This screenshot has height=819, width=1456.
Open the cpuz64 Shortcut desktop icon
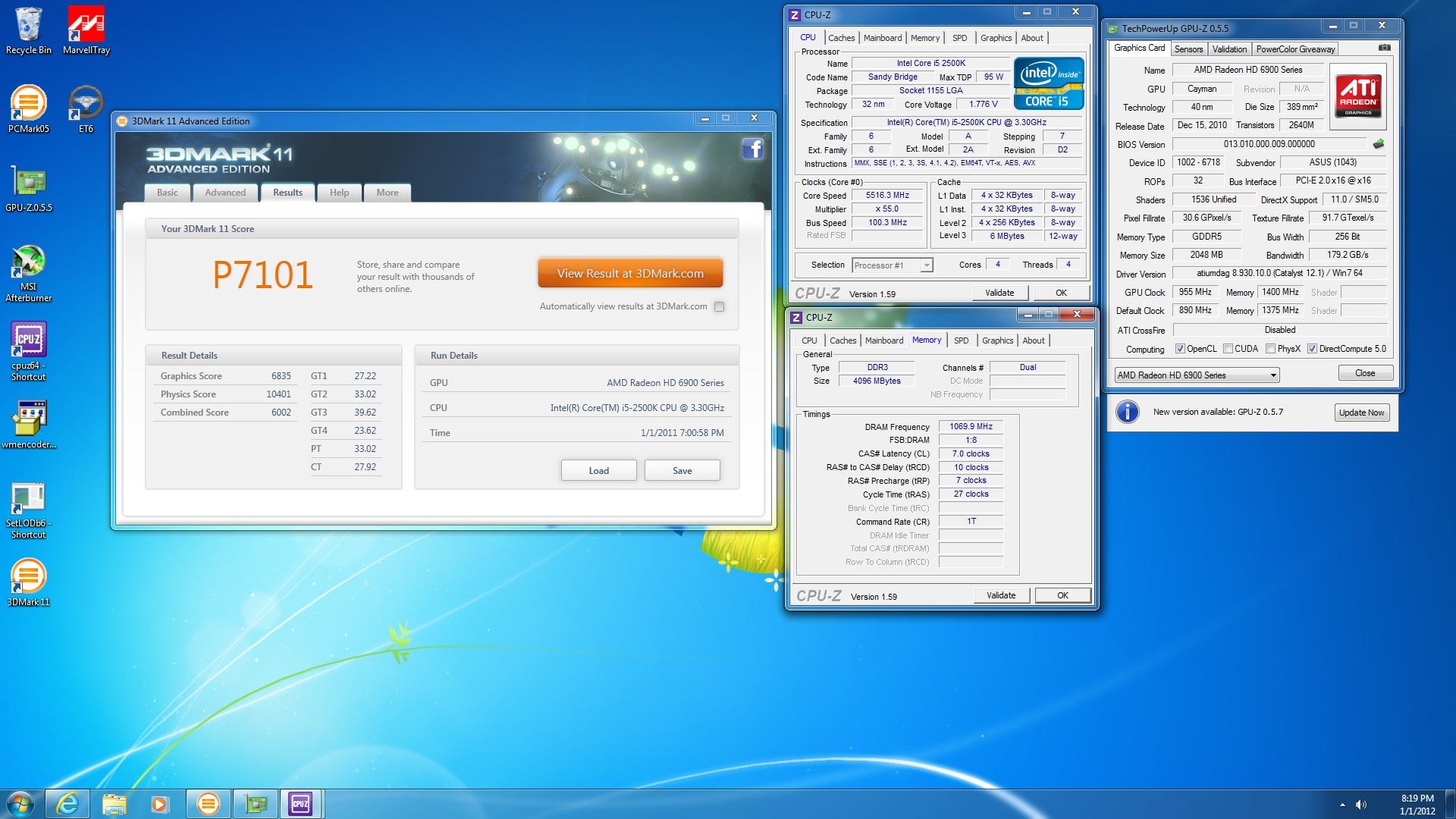click(x=29, y=352)
